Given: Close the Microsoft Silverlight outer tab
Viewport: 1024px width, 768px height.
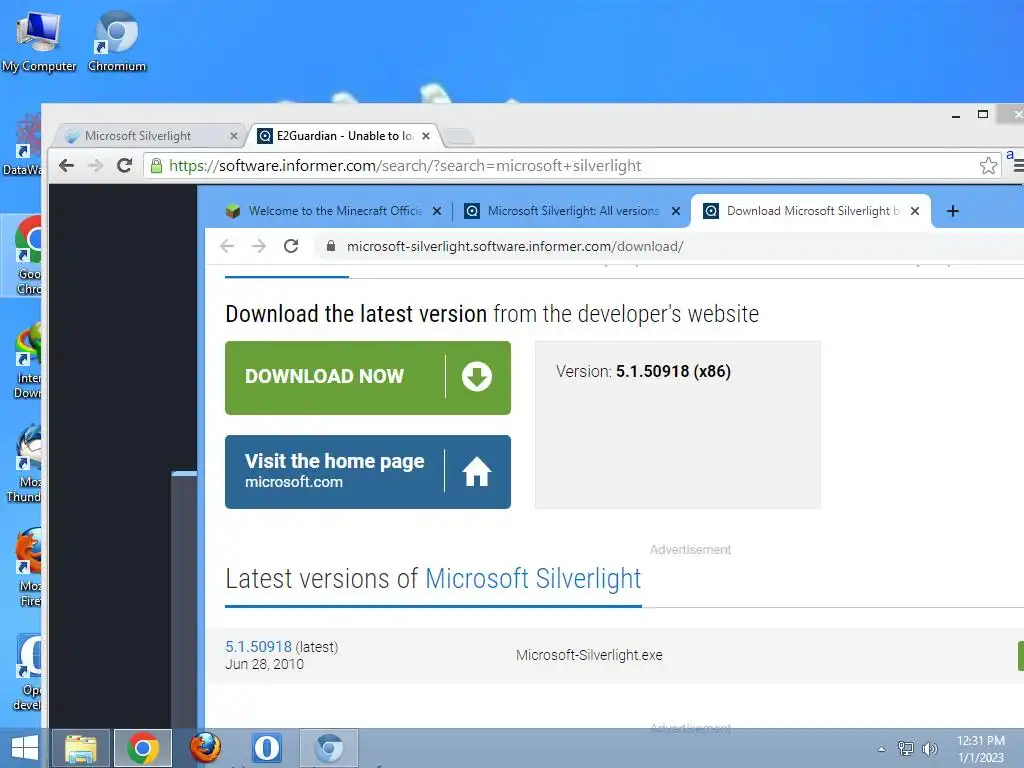Looking at the screenshot, I should [234, 136].
